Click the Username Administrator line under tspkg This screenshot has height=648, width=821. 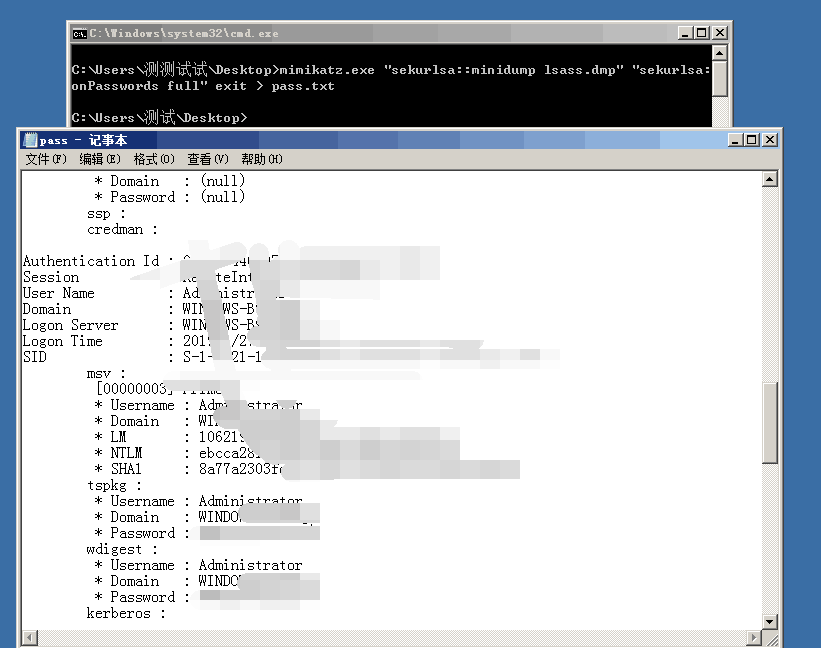198,501
